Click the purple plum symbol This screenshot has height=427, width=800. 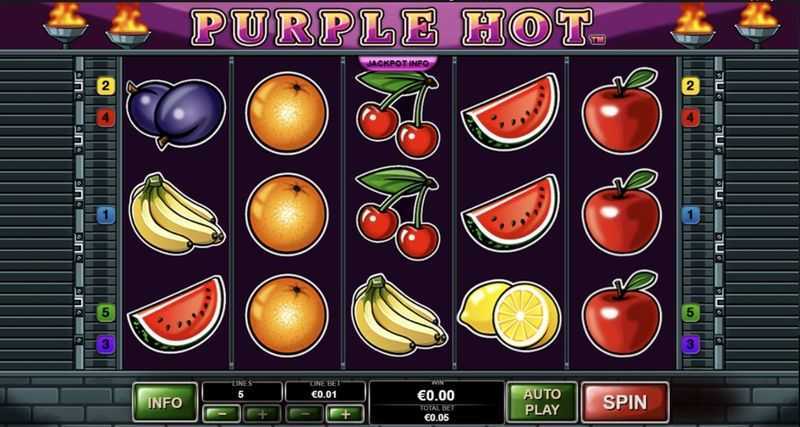pyautogui.click(x=176, y=113)
